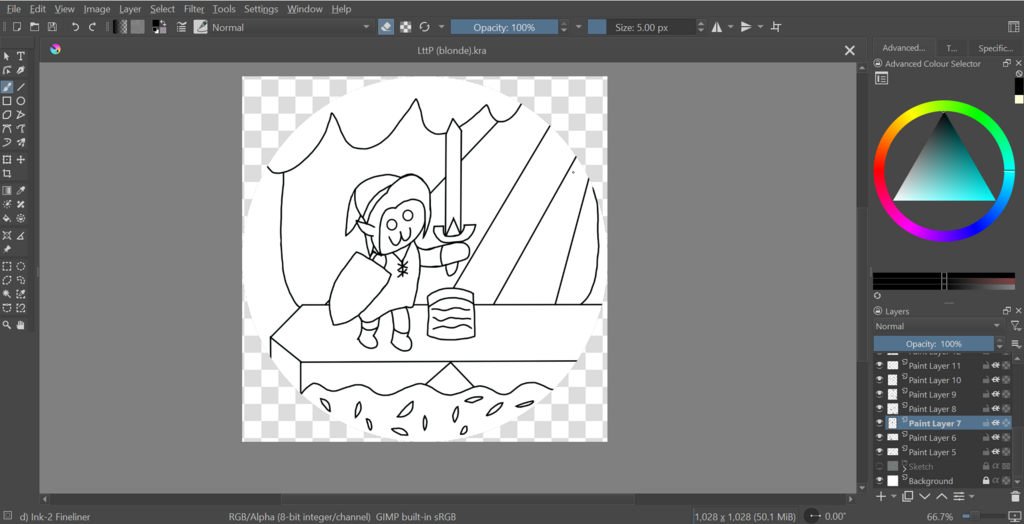1024x524 pixels.
Task: Hide Paint Layer 9 via eye icon
Action: point(880,395)
